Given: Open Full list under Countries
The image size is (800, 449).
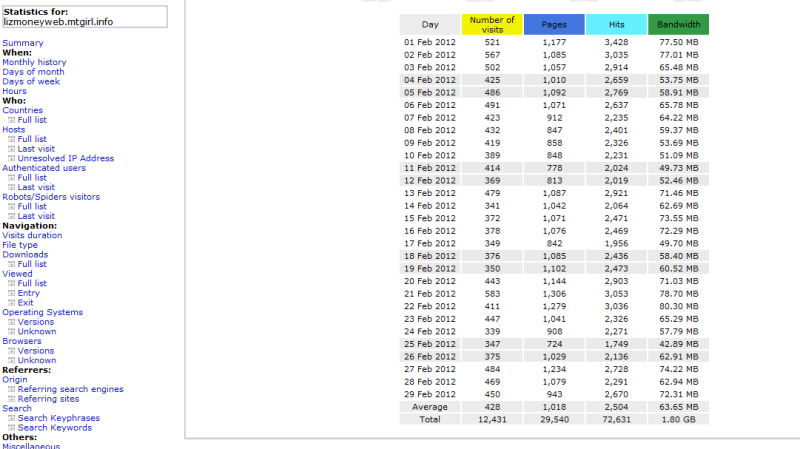Looking at the screenshot, I should point(32,120).
